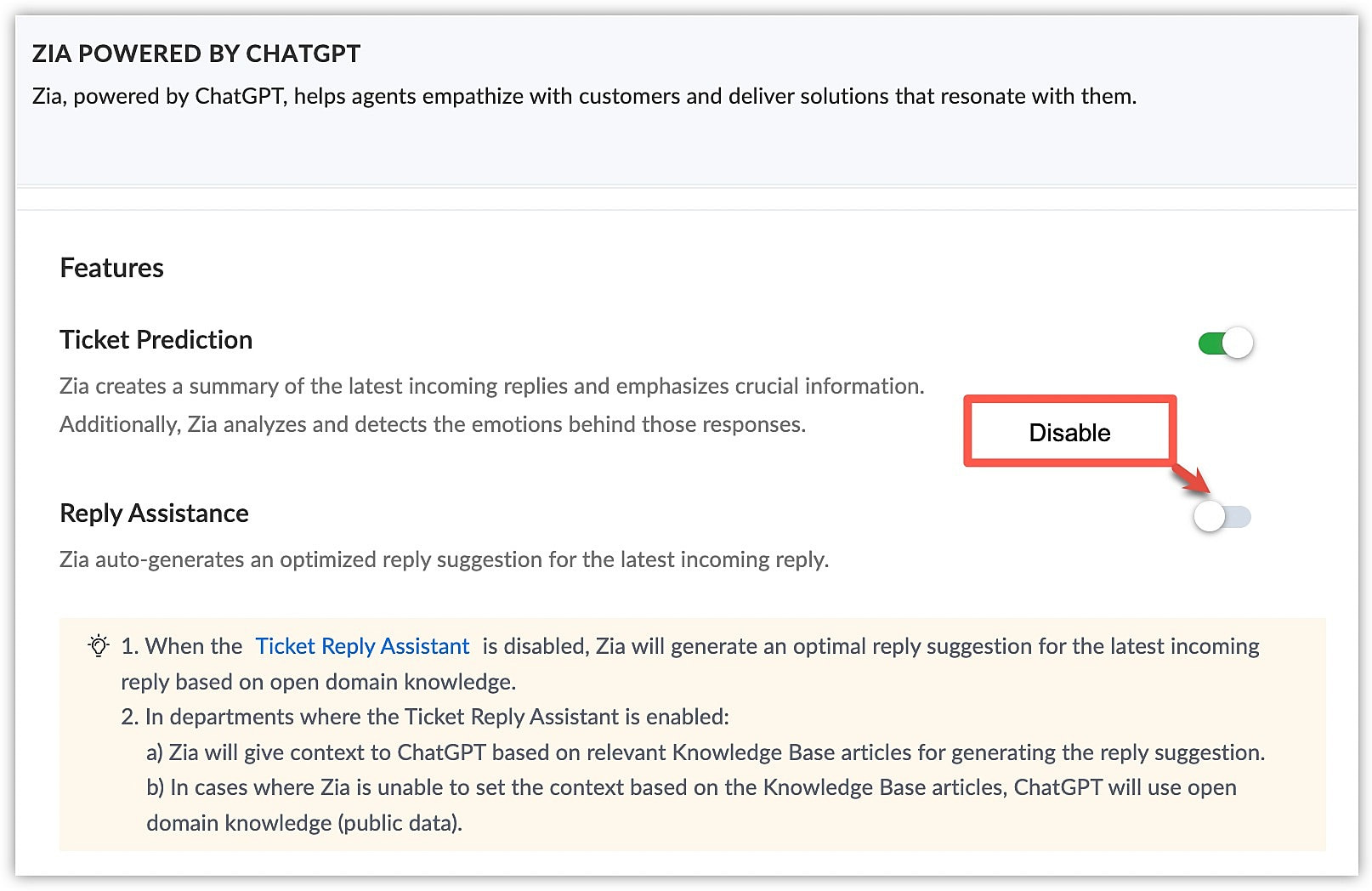This screenshot has width=1372, height=891.
Task: Click the Ticket Prediction feature label
Action: [x=156, y=340]
